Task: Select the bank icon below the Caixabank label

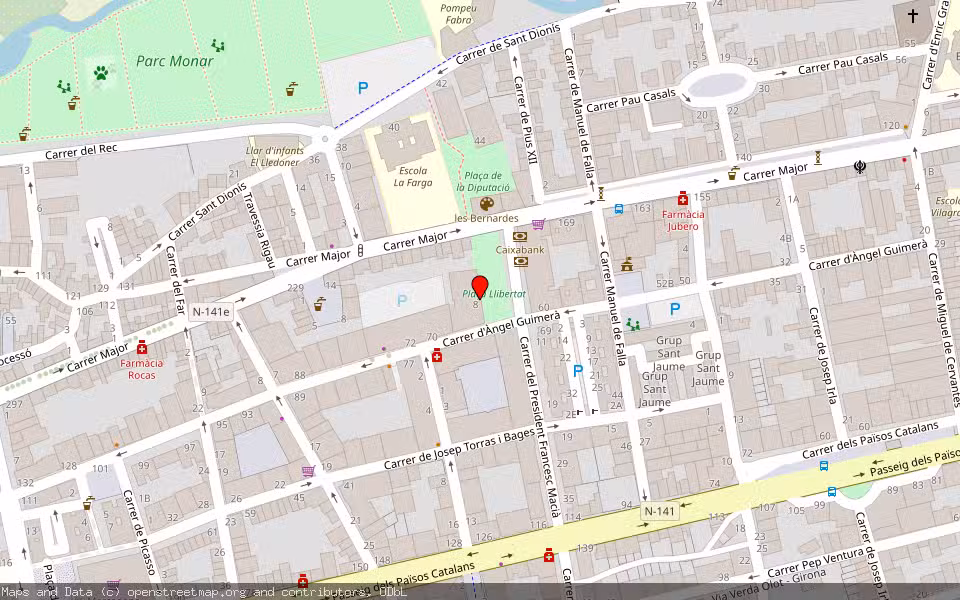Action: pyautogui.click(x=521, y=262)
